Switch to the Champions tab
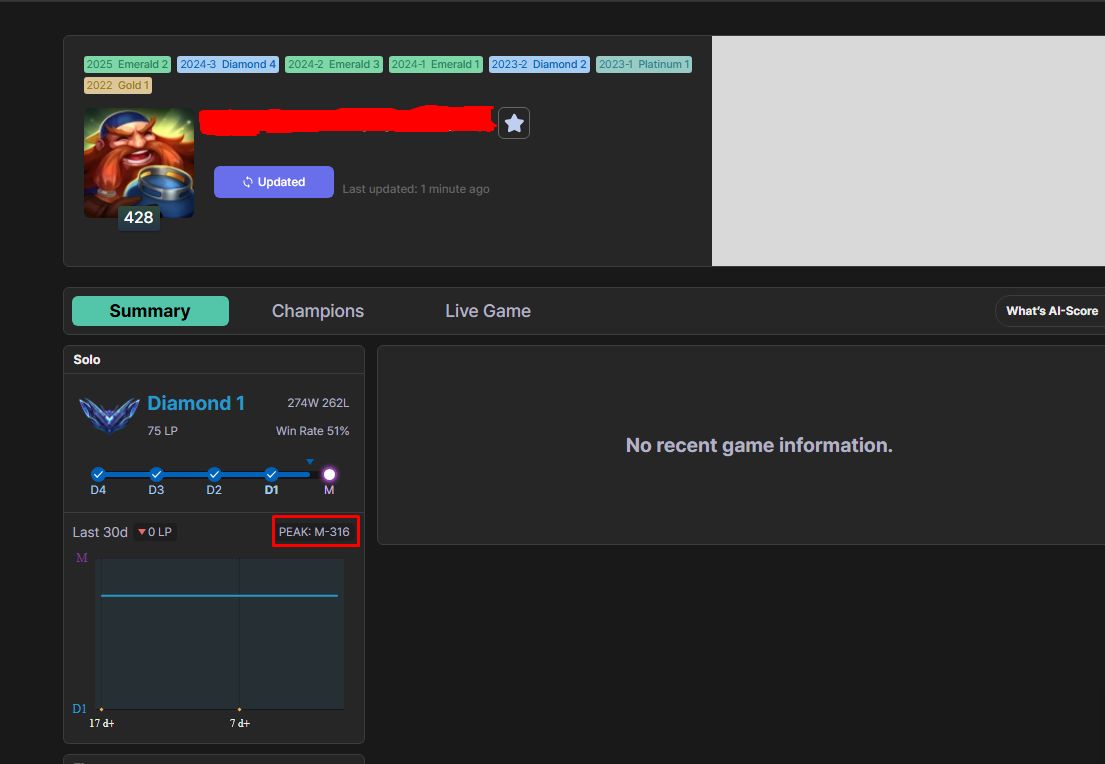Image resolution: width=1105 pixels, height=764 pixels. pos(318,311)
